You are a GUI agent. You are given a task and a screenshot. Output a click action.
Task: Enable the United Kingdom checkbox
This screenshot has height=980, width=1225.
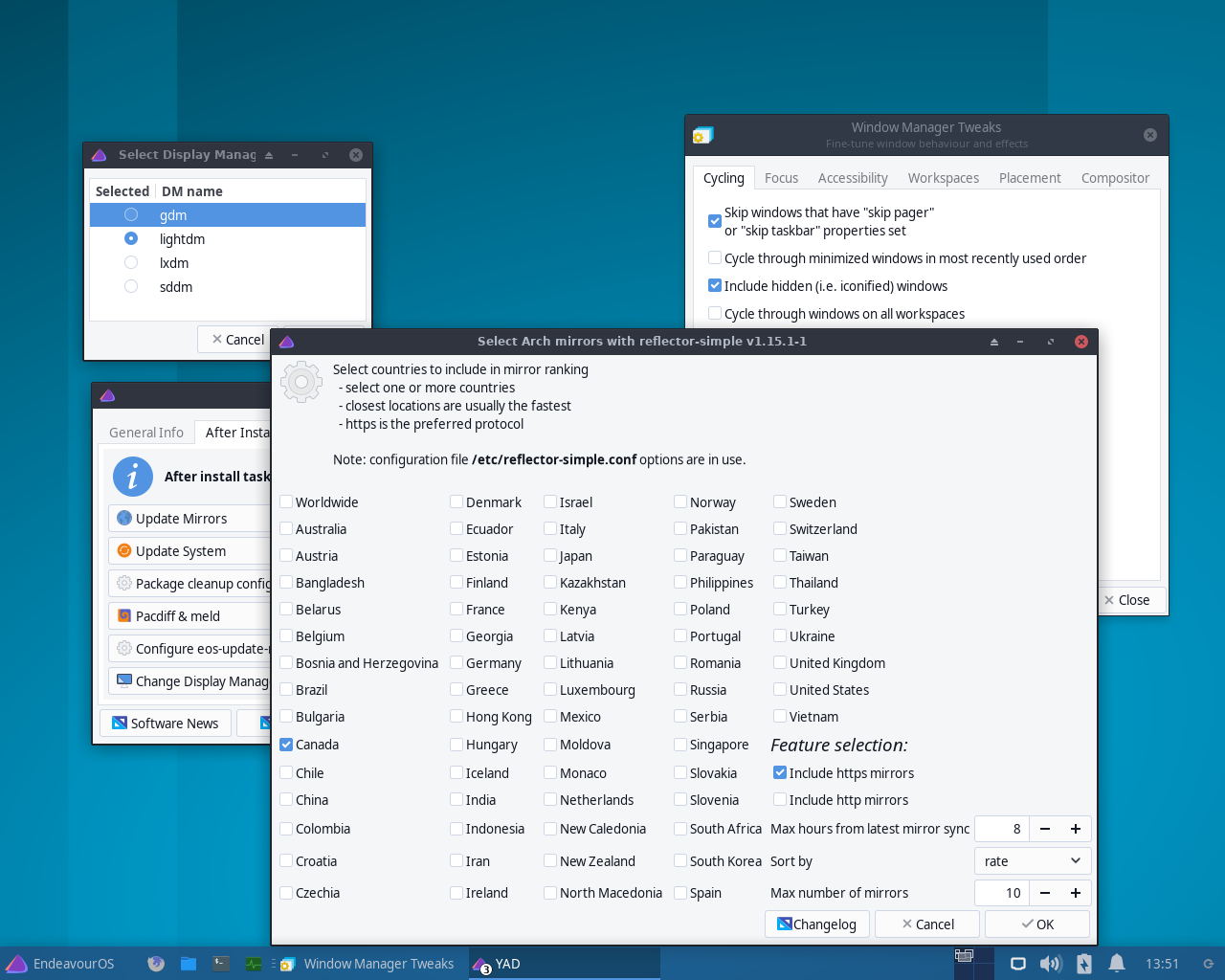(x=780, y=662)
